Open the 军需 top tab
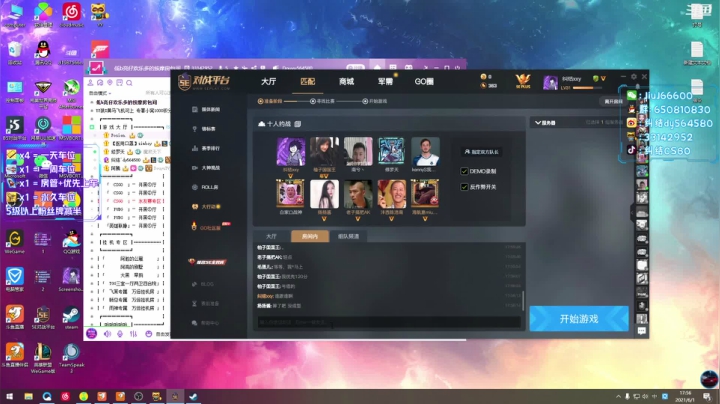720x404 pixels. pos(385,82)
